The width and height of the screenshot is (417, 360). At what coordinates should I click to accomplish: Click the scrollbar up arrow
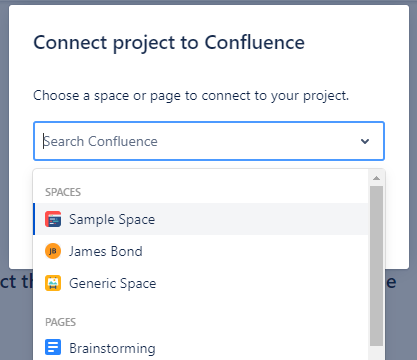point(376,178)
